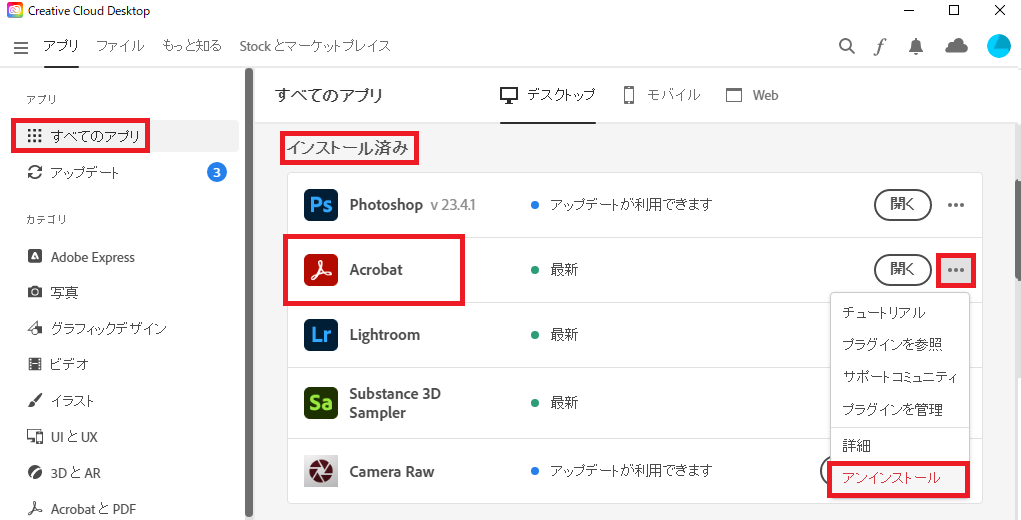This screenshot has height=520, width=1021.
Task: Click the インストール済み section heading
Action: tap(348, 148)
